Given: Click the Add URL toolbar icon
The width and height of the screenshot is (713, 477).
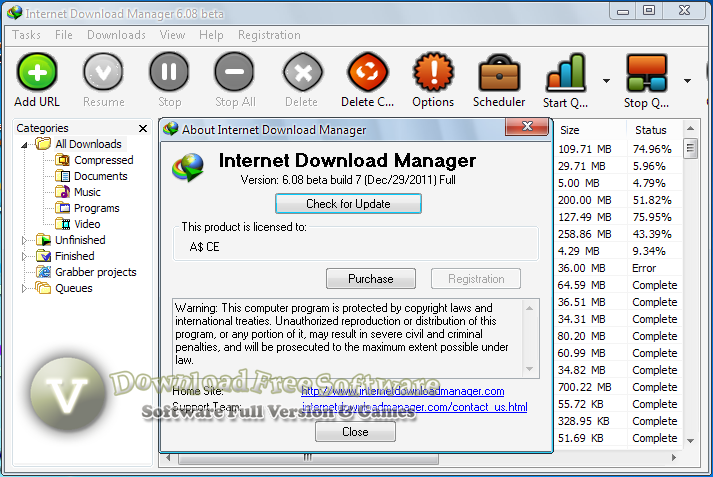Looking at the screenshot, I should coord(37,73).
